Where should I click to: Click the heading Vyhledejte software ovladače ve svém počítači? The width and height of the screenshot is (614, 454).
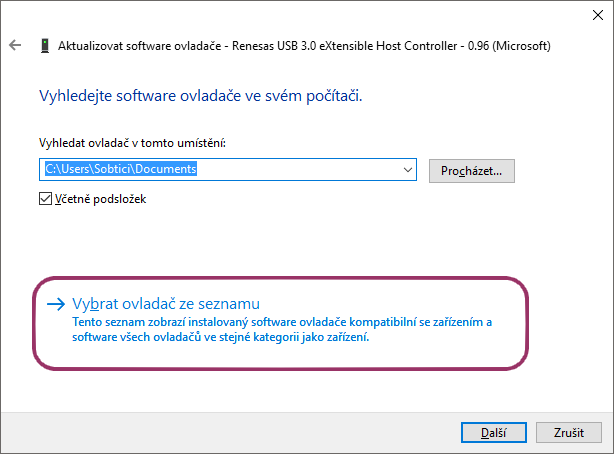tap(200, 97)
